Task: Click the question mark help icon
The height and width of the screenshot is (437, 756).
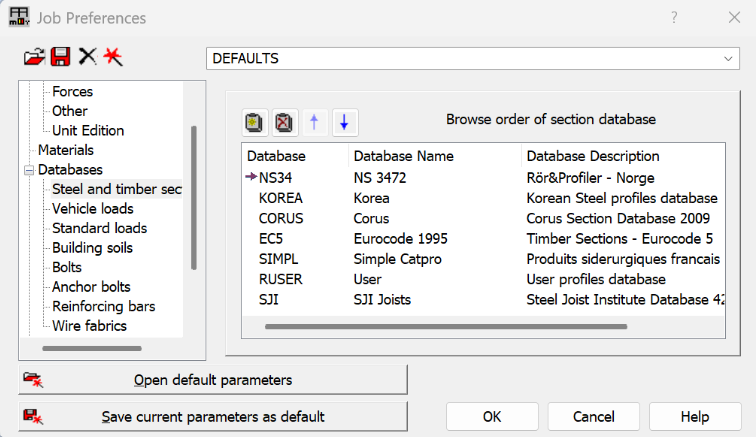Action: tap(674, 18)
